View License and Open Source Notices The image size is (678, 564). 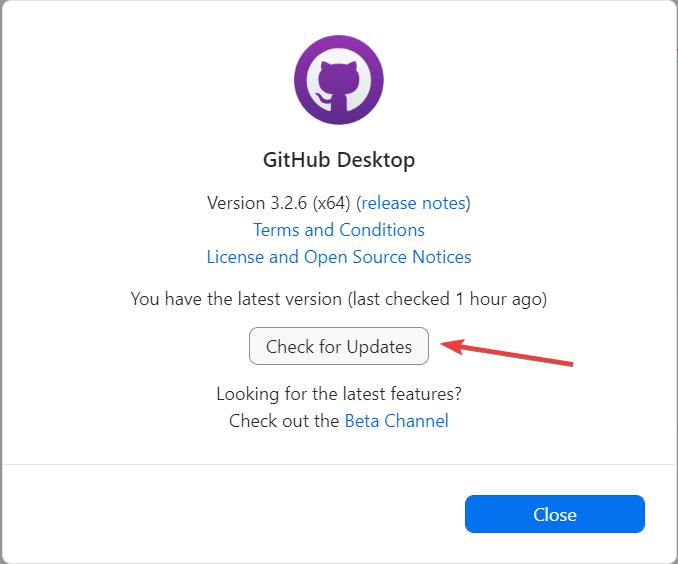[x=339, y=257]
